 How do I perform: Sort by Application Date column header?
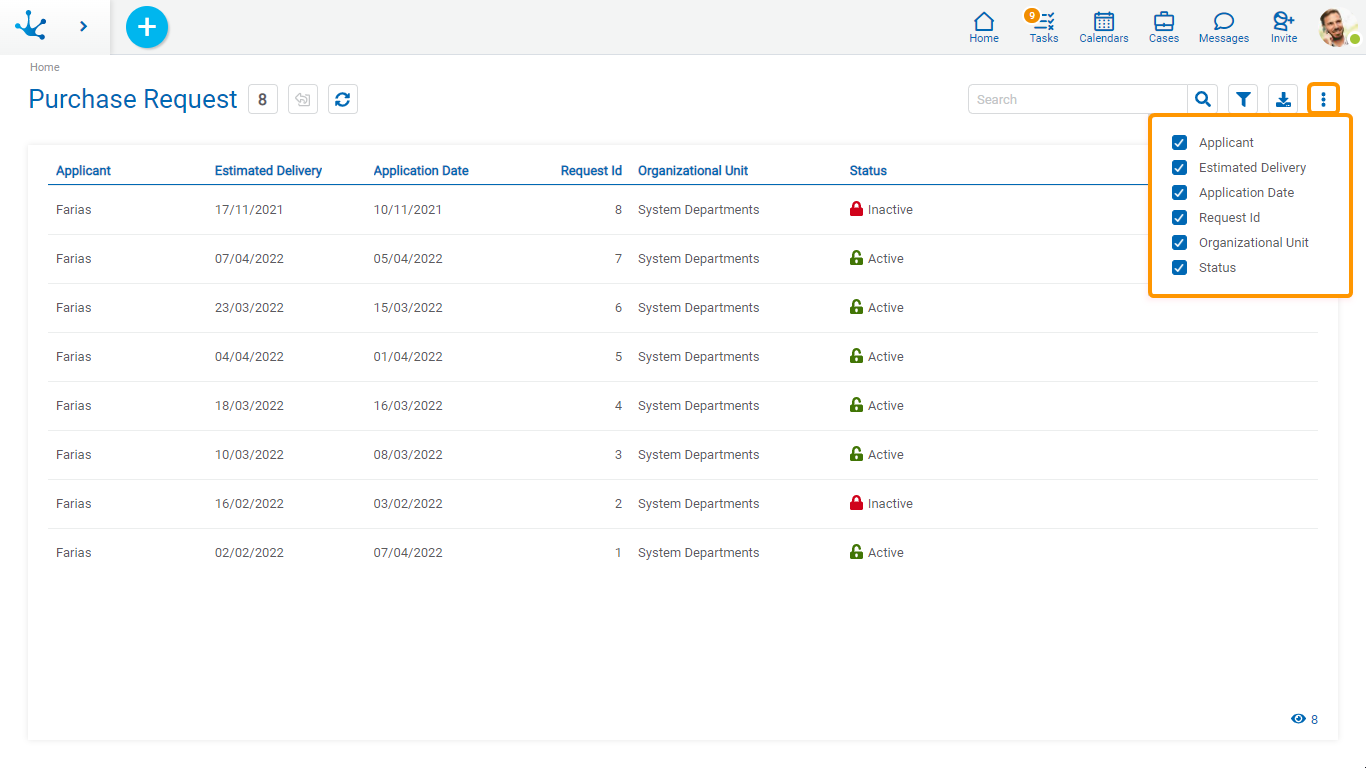click(421, 171)
